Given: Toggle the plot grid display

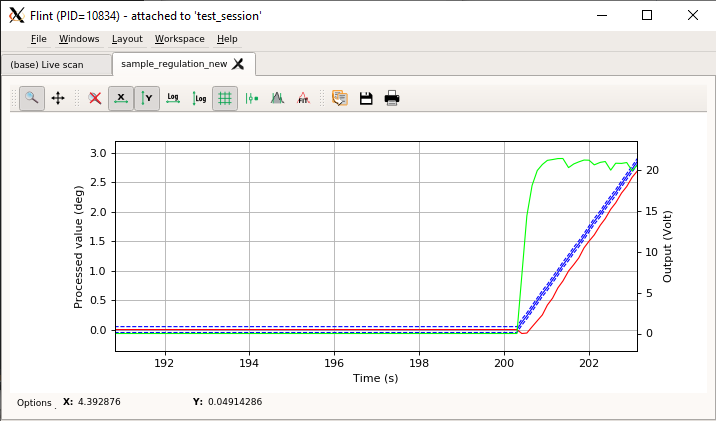Looking at the screenshot, I should click(225, 98).
